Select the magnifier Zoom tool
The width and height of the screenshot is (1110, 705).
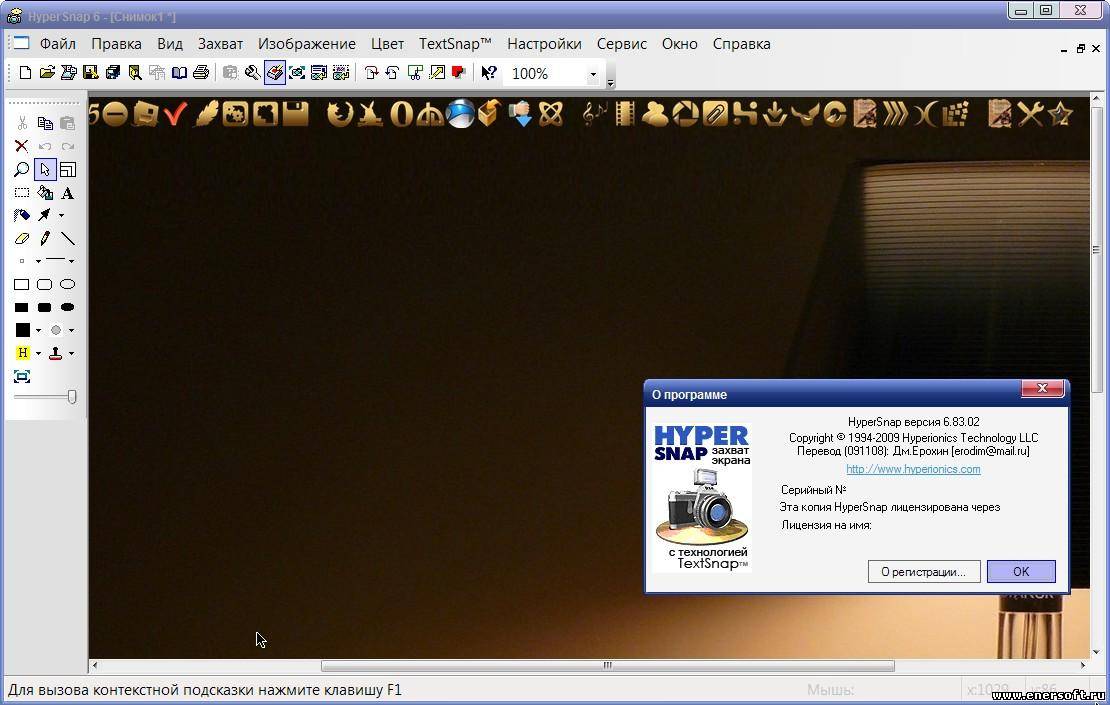point(22,170)
